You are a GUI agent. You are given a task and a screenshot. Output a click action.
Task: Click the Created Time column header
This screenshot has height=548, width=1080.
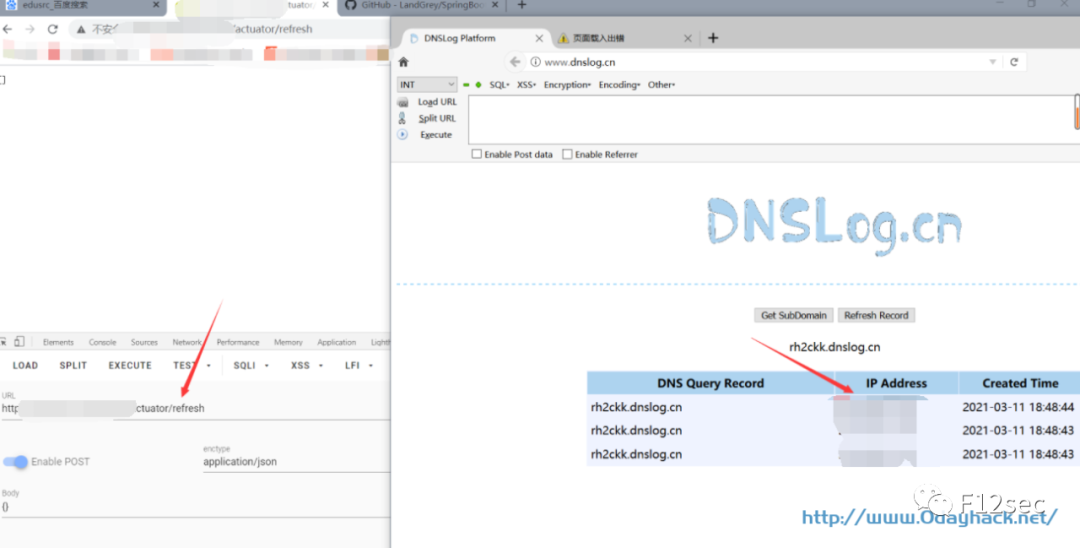point(1020,383)
